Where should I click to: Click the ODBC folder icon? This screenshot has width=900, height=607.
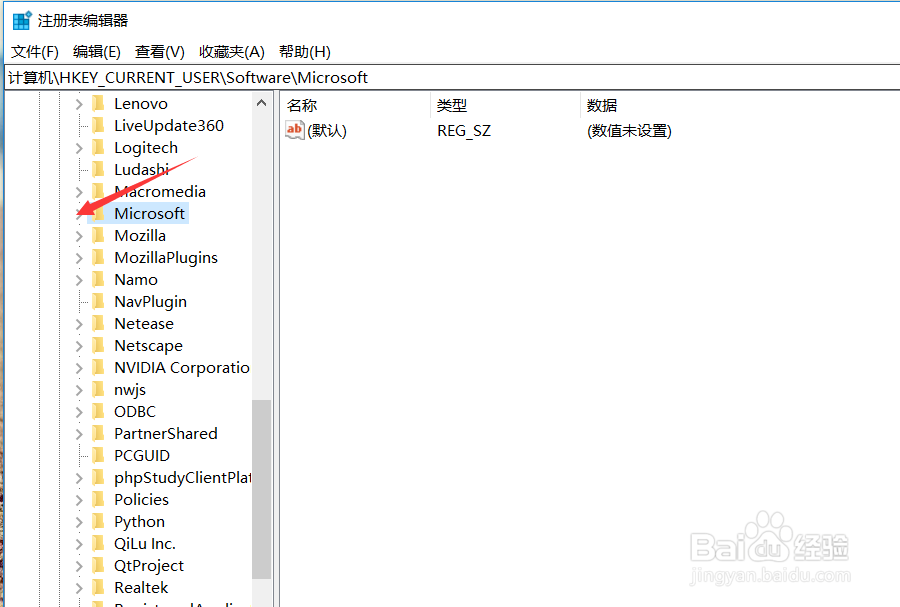coord(99,411)
